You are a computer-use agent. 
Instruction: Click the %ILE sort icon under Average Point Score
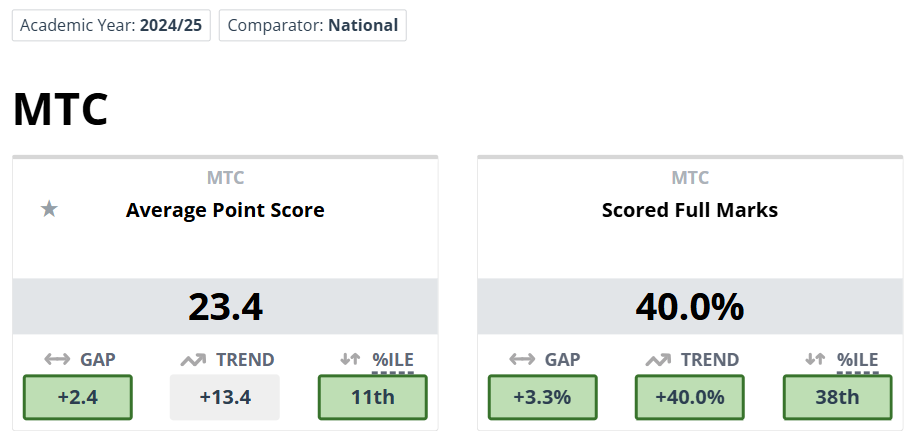[350, 360]
